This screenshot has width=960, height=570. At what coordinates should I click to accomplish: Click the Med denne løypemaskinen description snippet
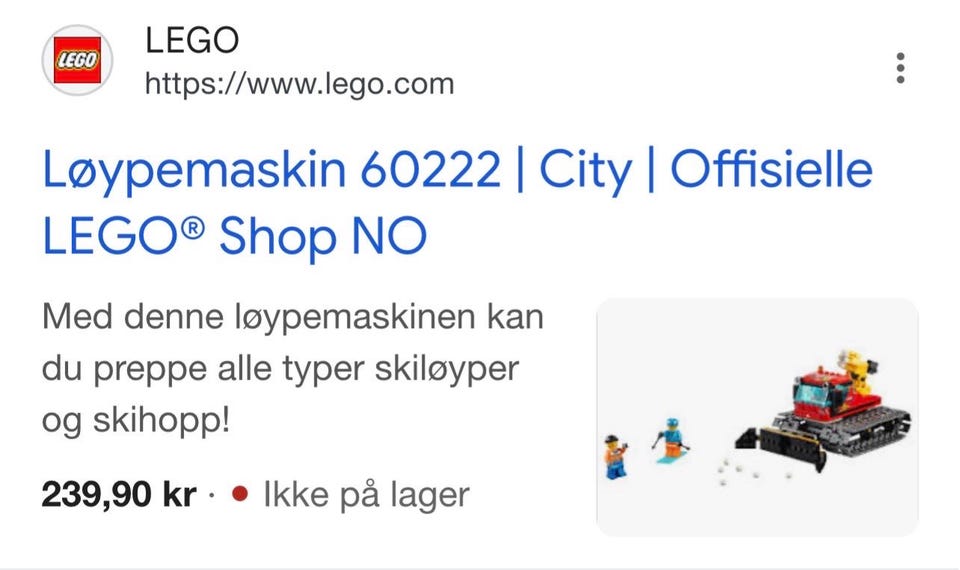coord(293,369)
